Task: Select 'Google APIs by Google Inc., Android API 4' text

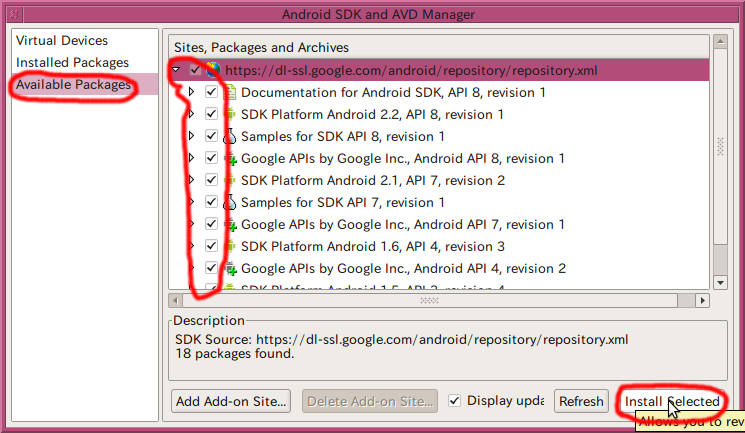Action: (370, 269)
